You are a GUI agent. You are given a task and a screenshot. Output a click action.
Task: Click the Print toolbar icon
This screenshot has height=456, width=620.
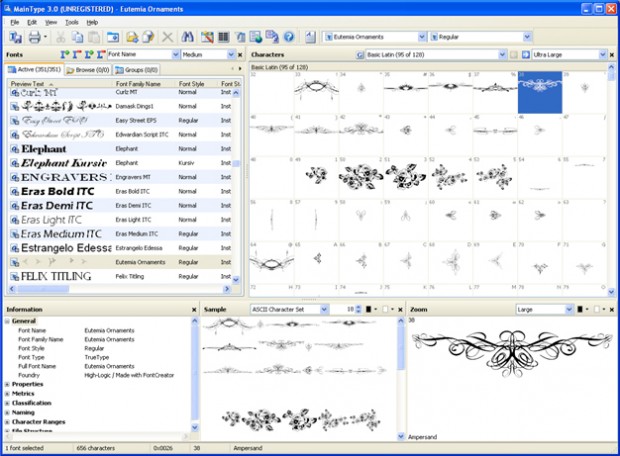pyautogui.click(x=35, y=37)
